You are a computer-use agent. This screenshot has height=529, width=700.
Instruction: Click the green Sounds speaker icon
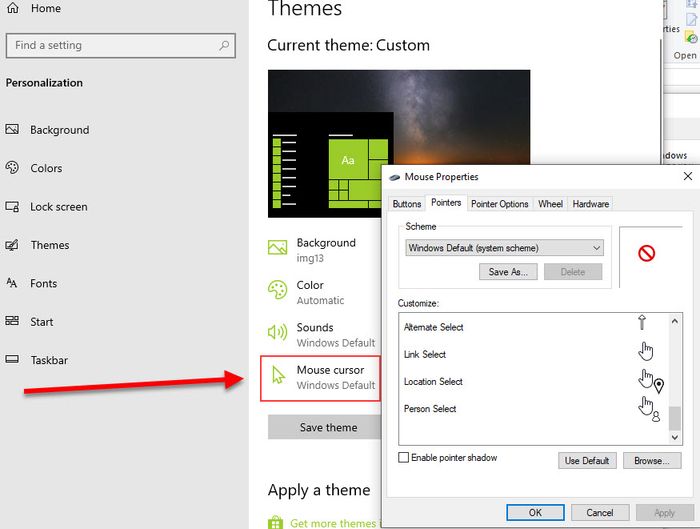coord(278,332)
